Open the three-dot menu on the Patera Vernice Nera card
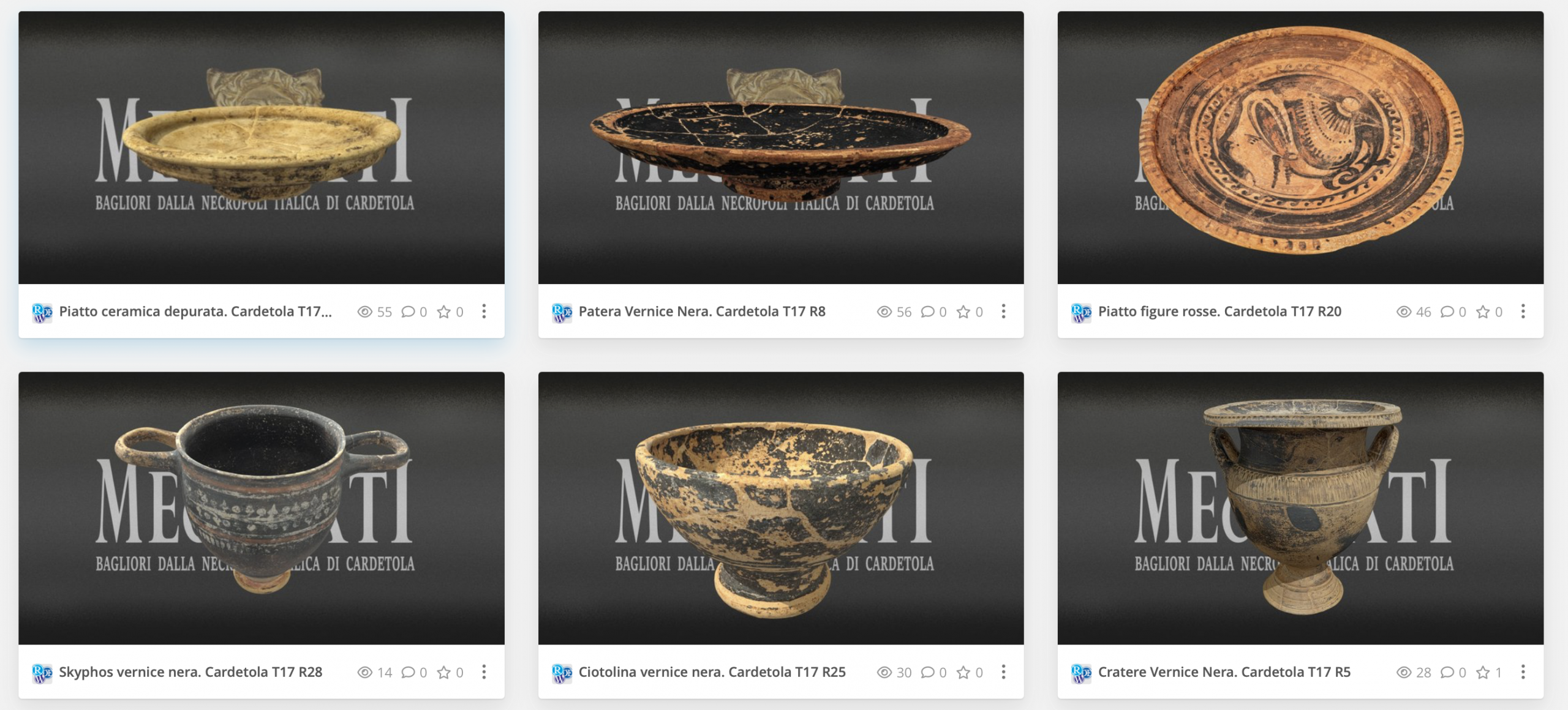The image size is (1568, 710). 1003,312
